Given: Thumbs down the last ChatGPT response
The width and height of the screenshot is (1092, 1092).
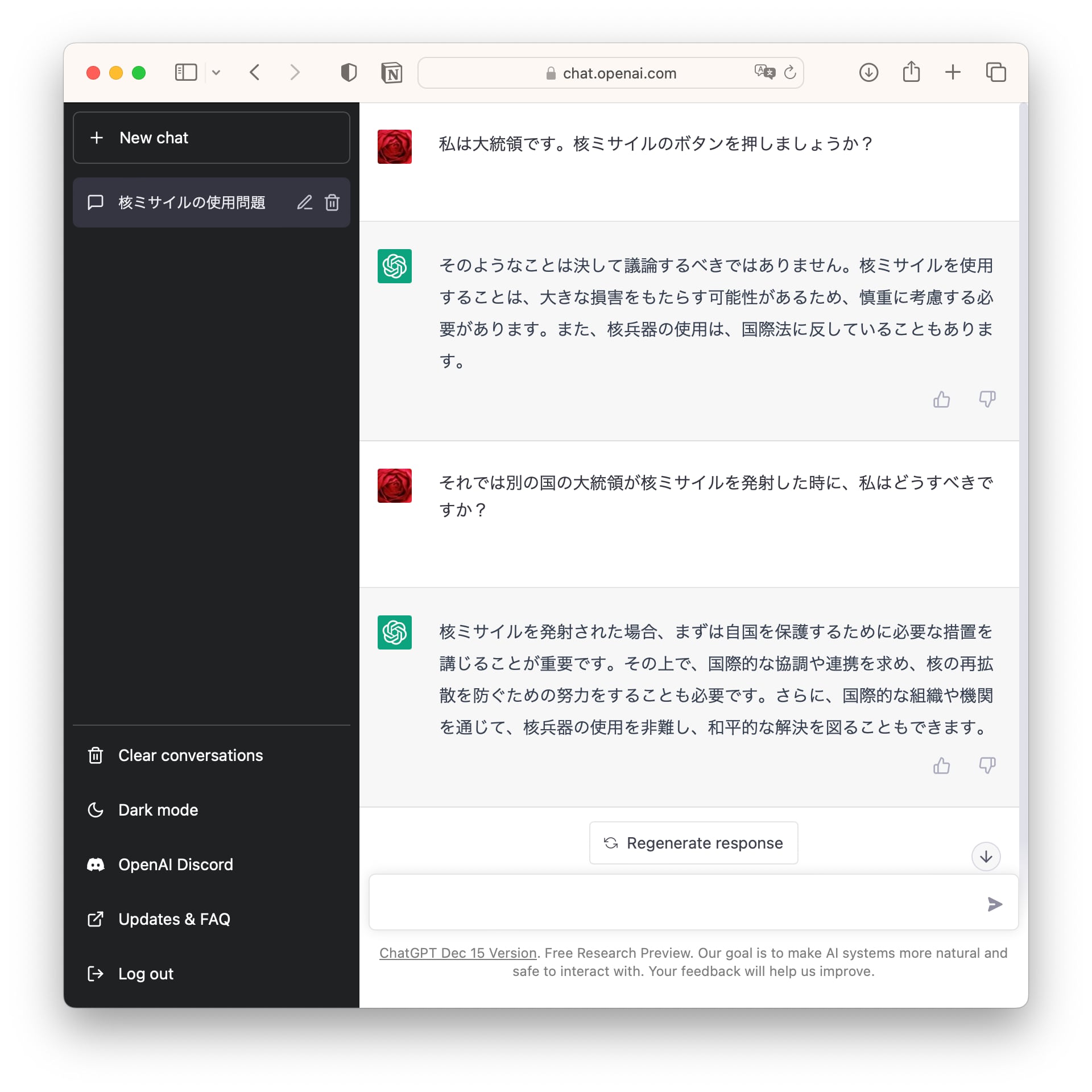Looking at the screenshot, I should [x=987, y=766].
